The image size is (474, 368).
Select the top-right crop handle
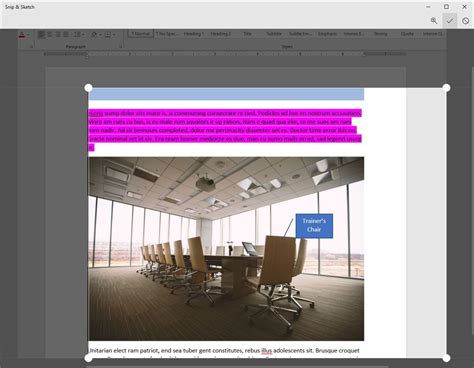pos(446,88)
